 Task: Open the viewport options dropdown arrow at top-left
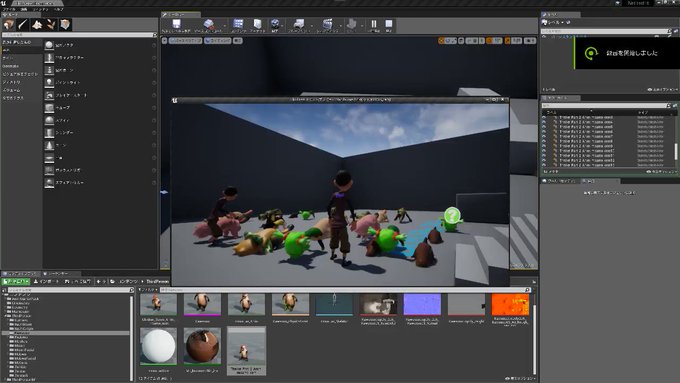coord(164,41)
